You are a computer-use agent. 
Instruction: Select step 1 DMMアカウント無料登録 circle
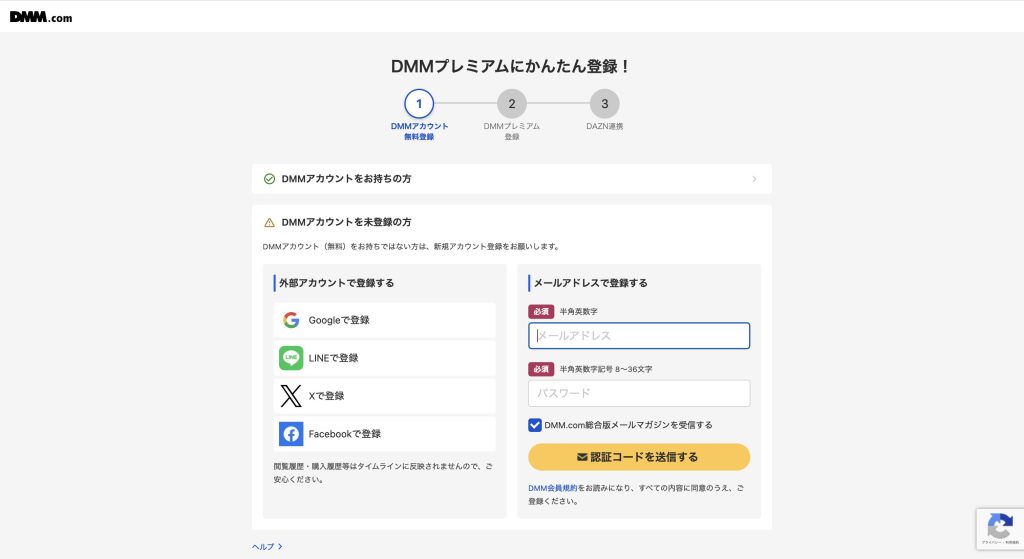[x=419, y=103]
